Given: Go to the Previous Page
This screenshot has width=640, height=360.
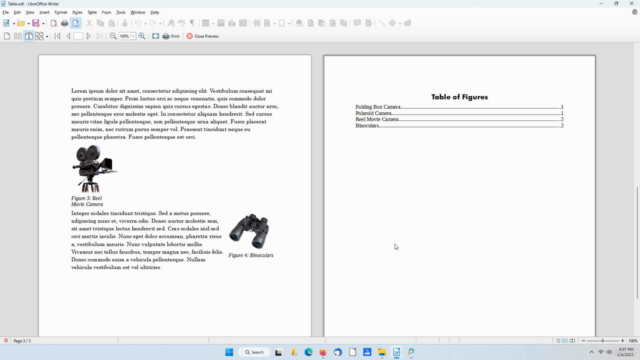Looking at the screenshot, I should pos(68,36).
